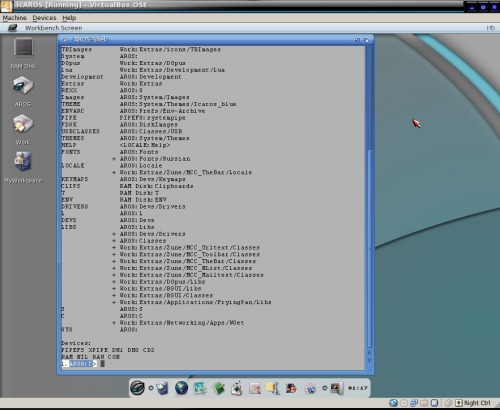Click the 'Work:Extras/Applications/FryingPan/Libs' line
The height and width of the screenshot is (410, 500).
pyautogui.click(x=195, y=302)
